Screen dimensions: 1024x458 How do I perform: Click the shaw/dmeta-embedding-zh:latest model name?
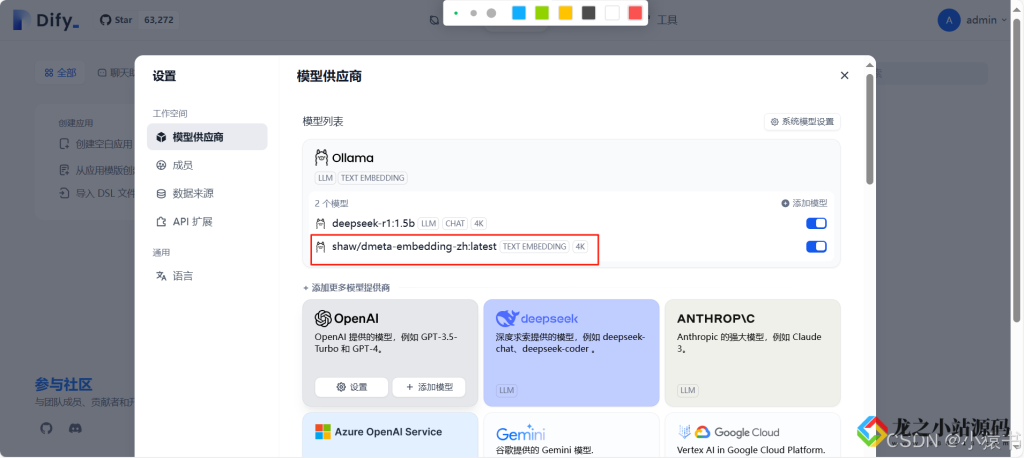click(414, 246)
